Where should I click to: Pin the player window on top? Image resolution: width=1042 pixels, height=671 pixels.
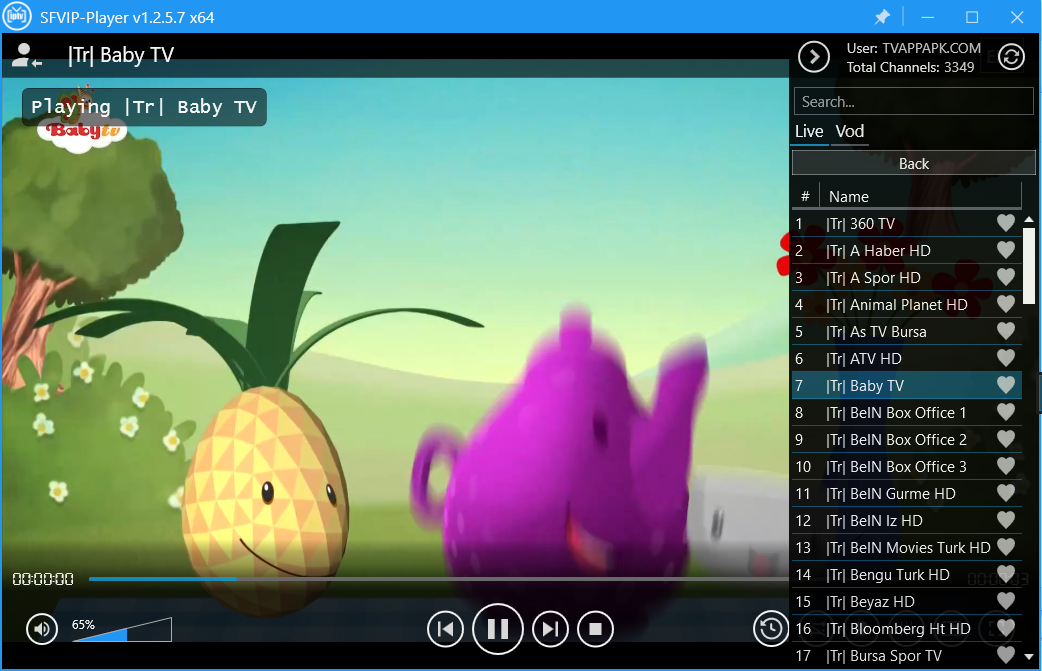click(x=882, y=18)
